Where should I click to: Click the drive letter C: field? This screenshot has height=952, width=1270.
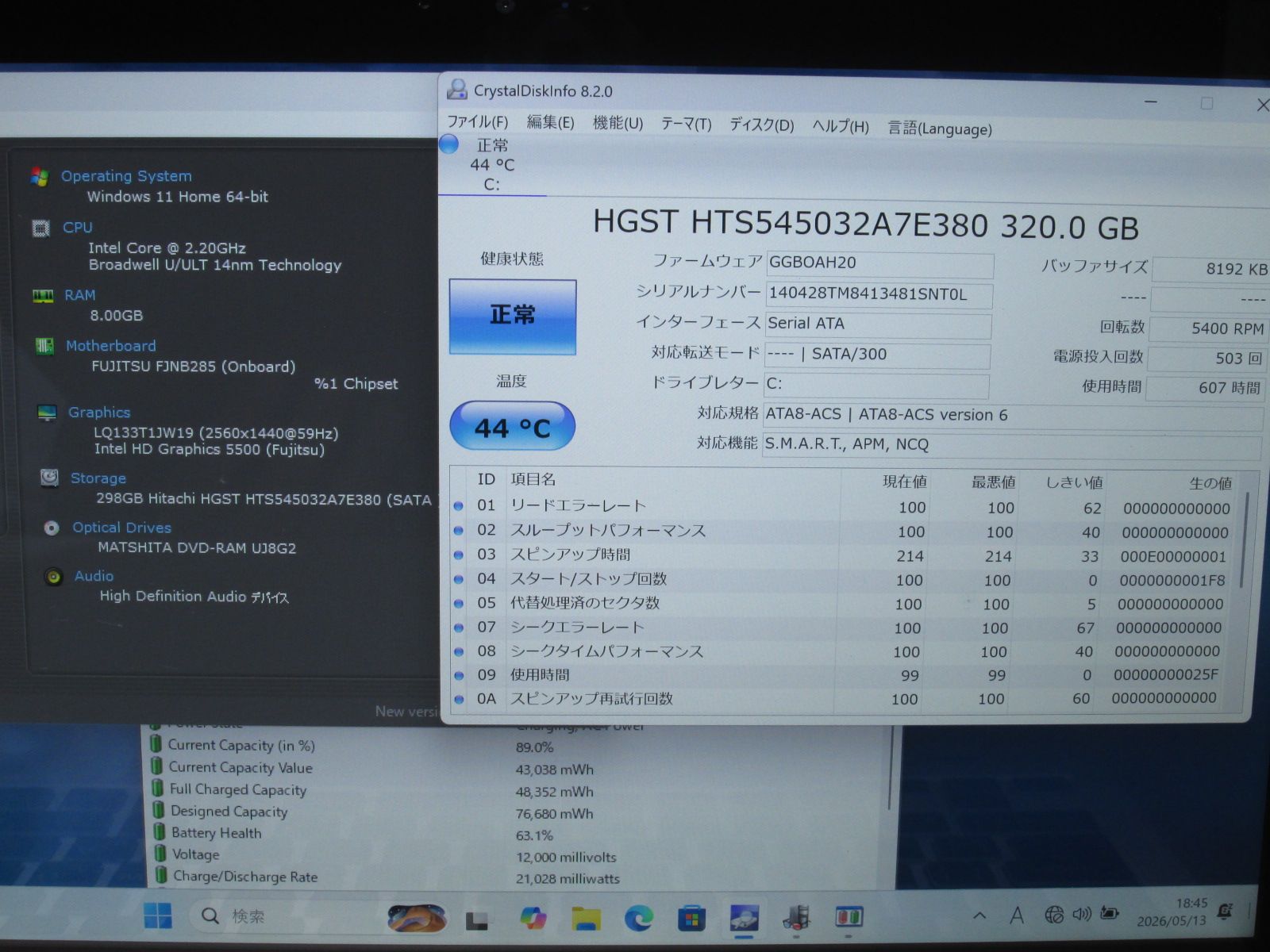click(876, 385)
